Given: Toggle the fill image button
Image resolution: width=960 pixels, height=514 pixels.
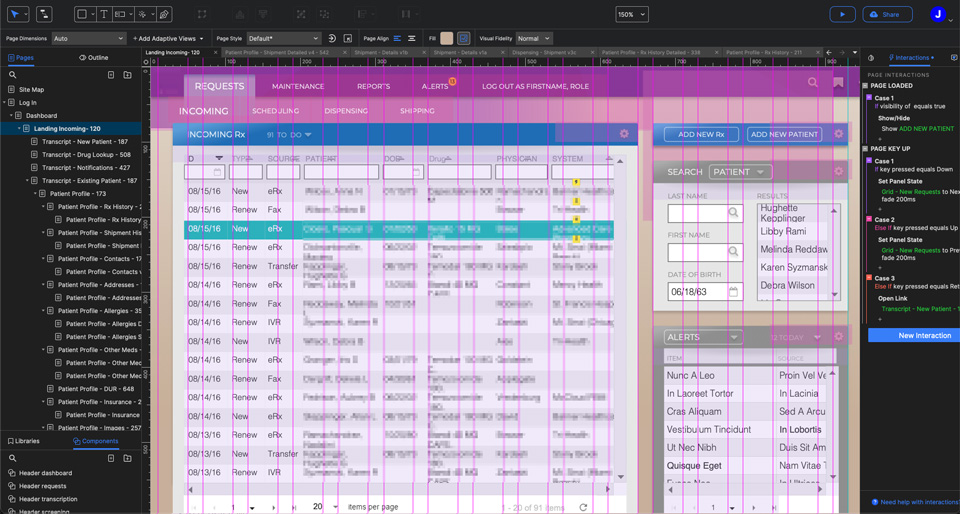Looking at the screenshot, I should (464, 39).
